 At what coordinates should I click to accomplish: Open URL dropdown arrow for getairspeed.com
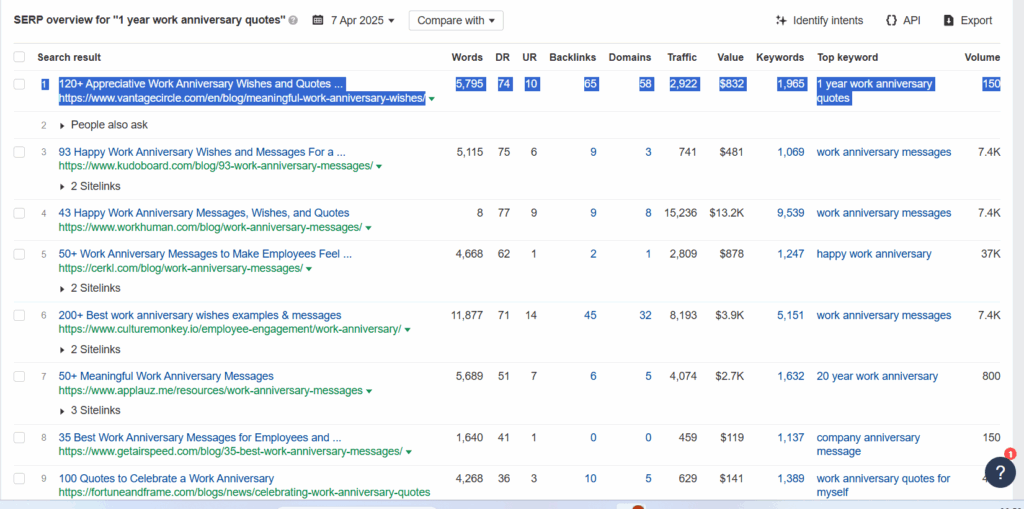[x=409, y=452]
